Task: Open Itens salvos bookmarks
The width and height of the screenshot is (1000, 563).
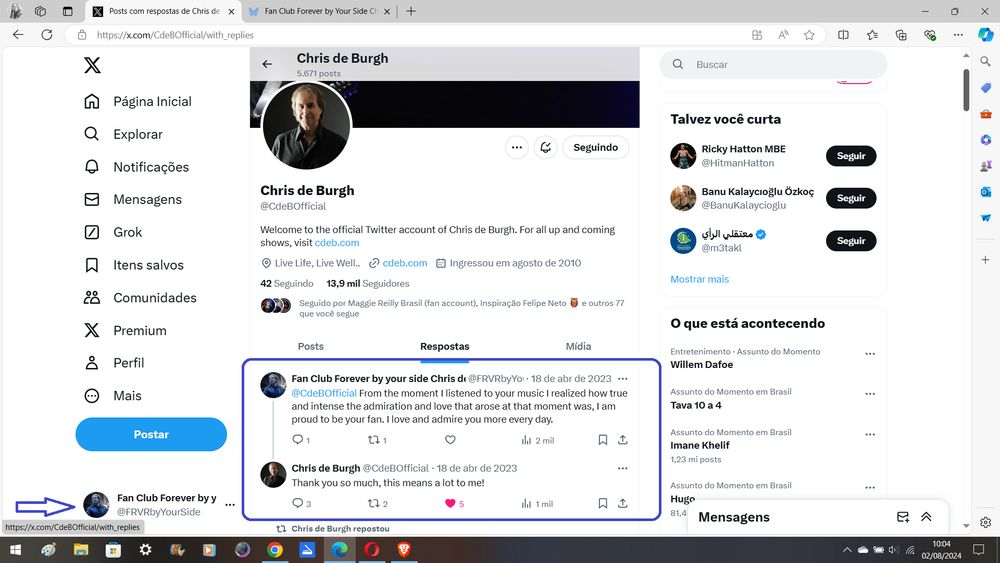Action: click(134, 265)
